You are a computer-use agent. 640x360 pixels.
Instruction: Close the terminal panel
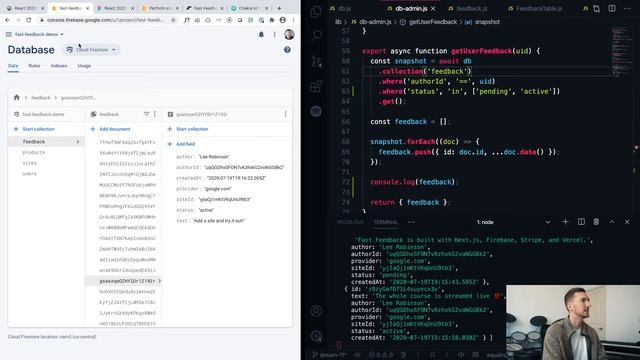627,222
